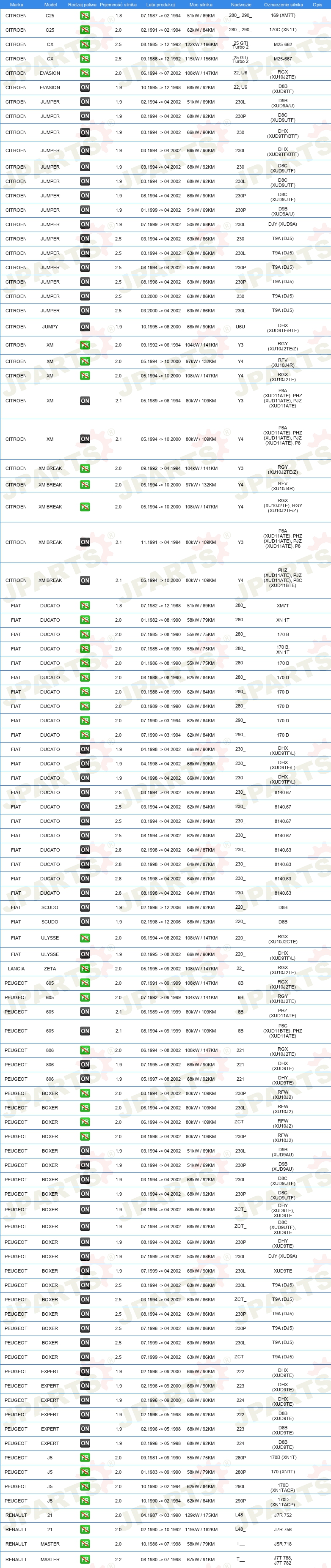Click petrol icon in CX 115kW row
The image size is (331, 1568).
click(x=85, y=58)
